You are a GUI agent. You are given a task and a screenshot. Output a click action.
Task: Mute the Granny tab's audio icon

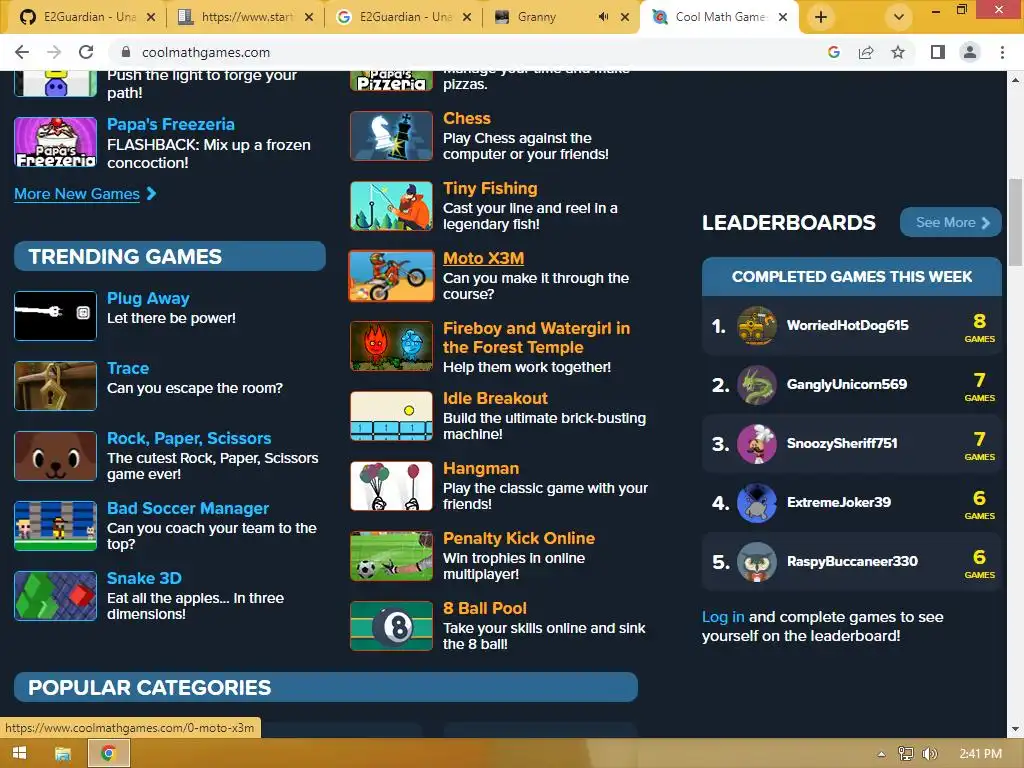pos(603,17)
